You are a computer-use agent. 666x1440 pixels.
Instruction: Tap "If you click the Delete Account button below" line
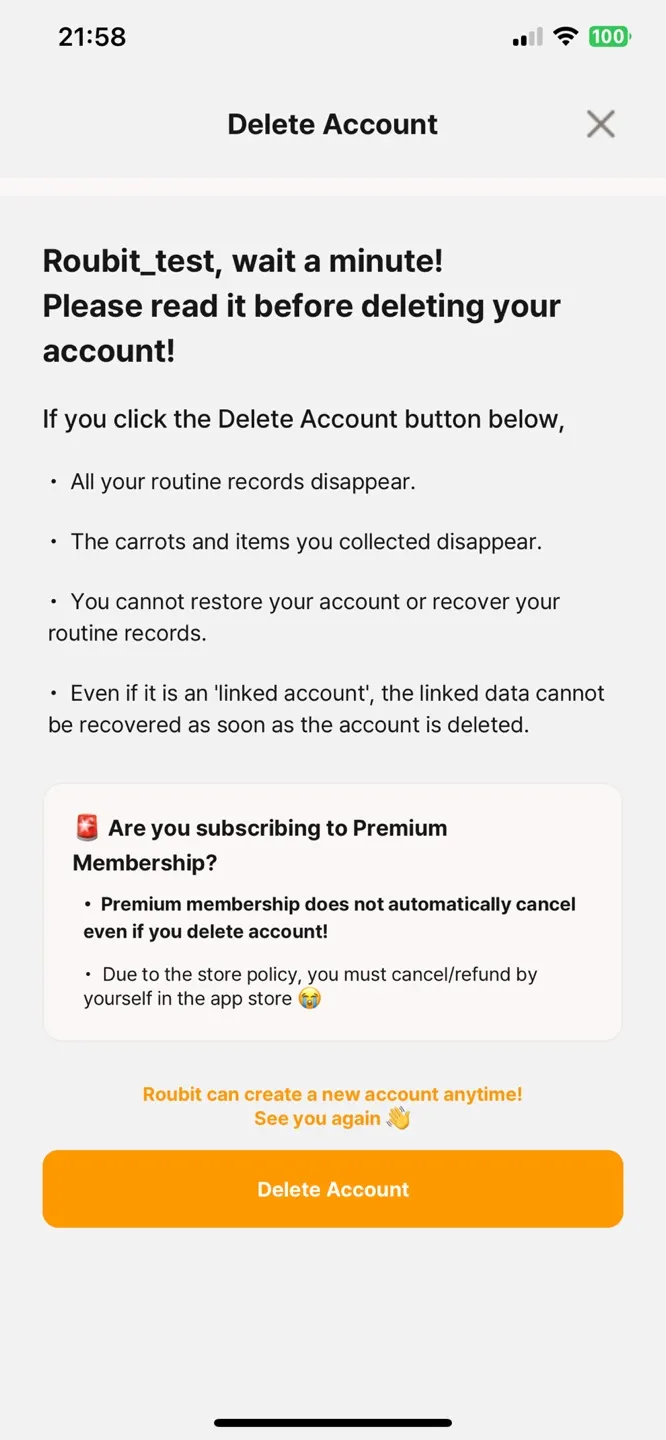(x=303, y=419)
